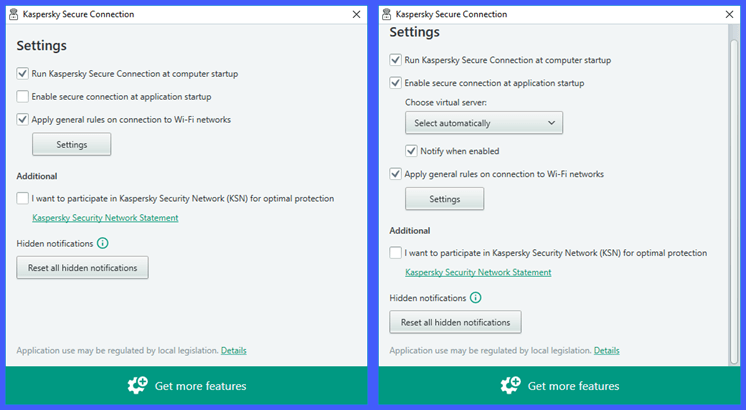Image resolution: width=746 pixels, height=410 pixels.
Task: Click the Choose virtual server label
Action: click(x=446, y=102)
